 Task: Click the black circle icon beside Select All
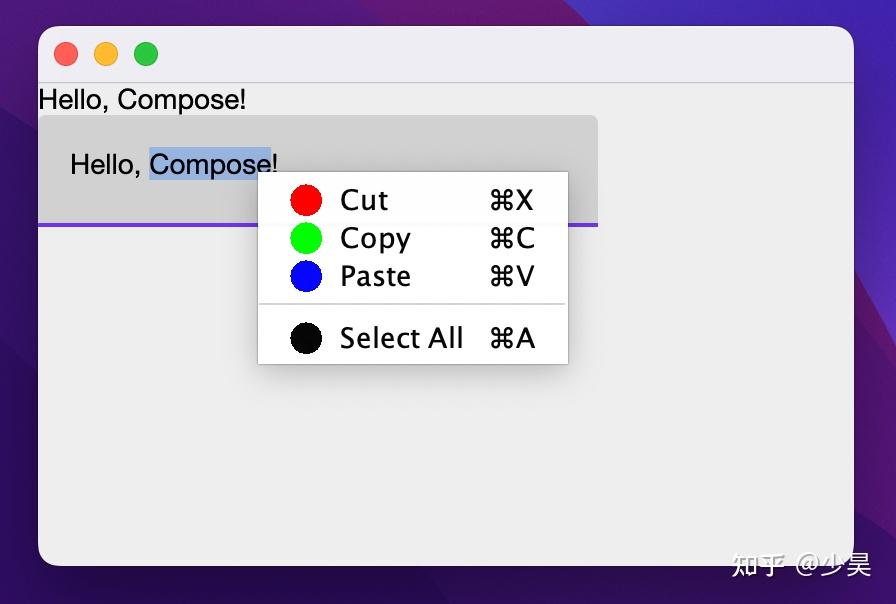[306, 338]
